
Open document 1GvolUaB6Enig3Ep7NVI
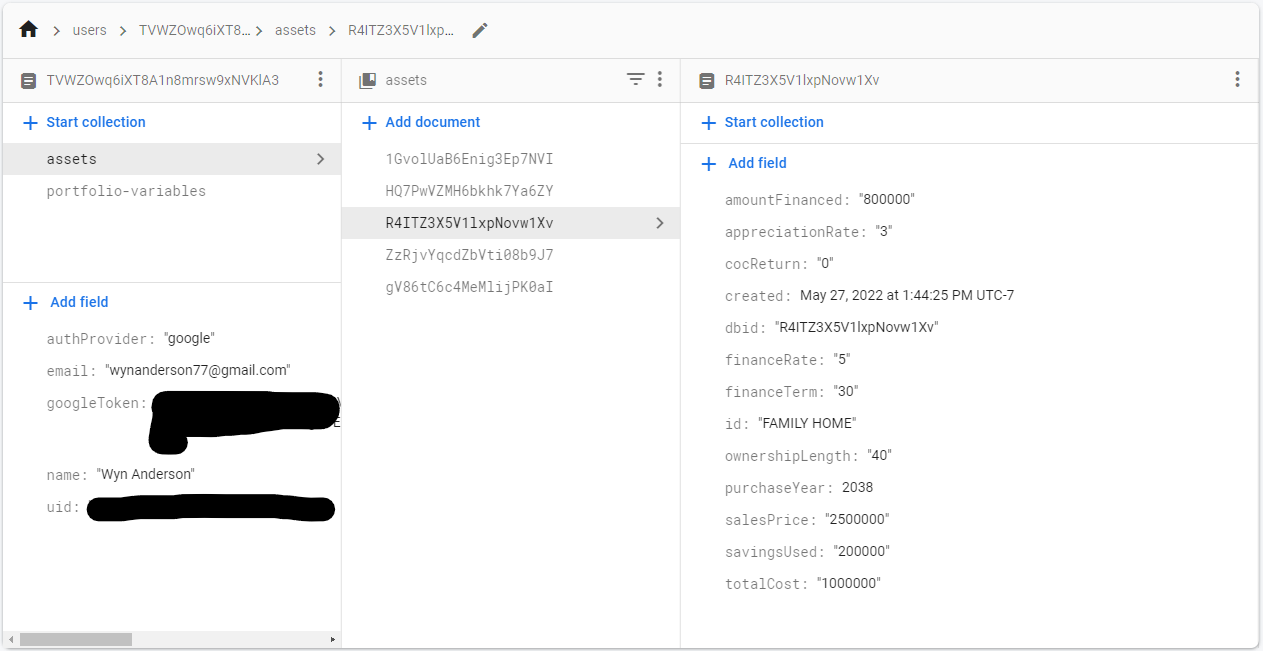coord(510,159)
